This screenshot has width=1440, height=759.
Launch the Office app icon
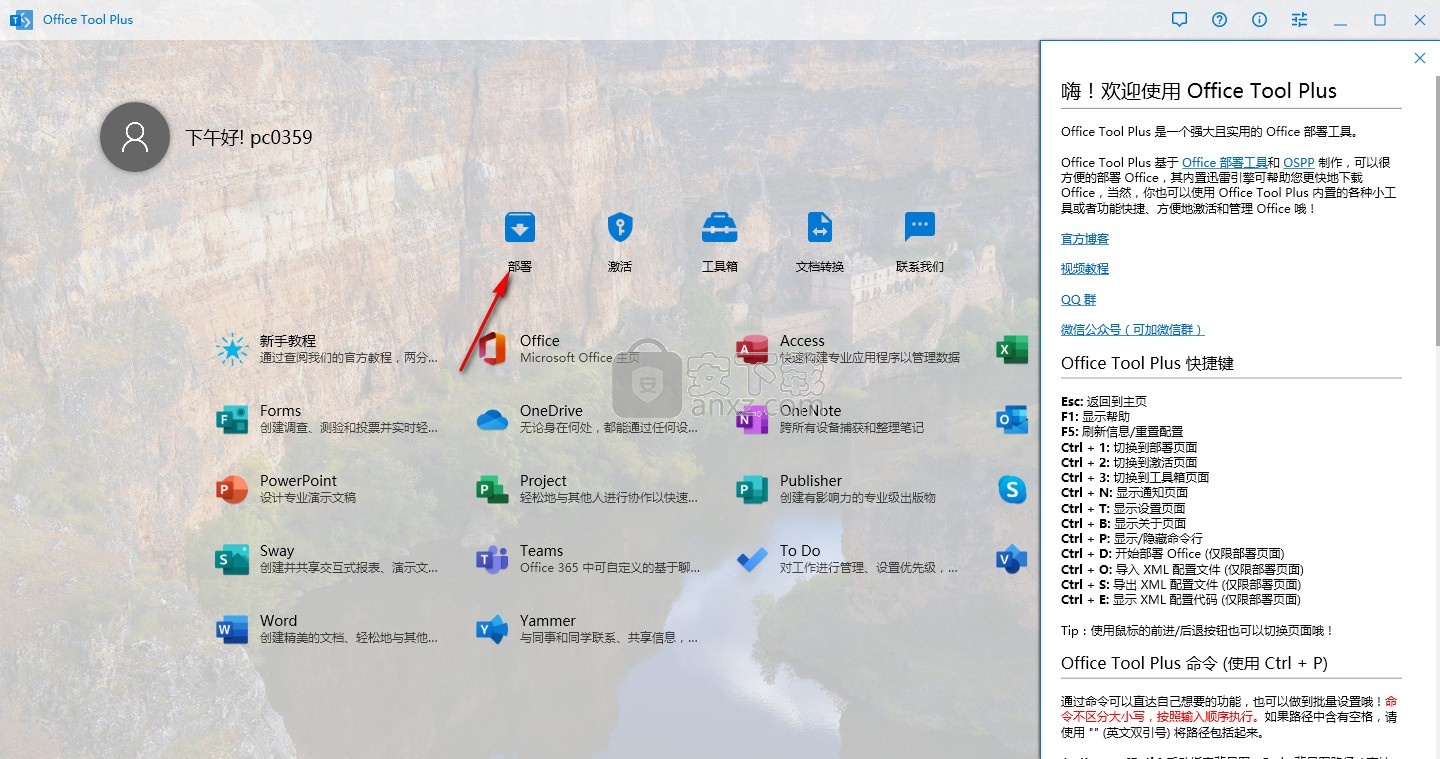coord(492,349)
